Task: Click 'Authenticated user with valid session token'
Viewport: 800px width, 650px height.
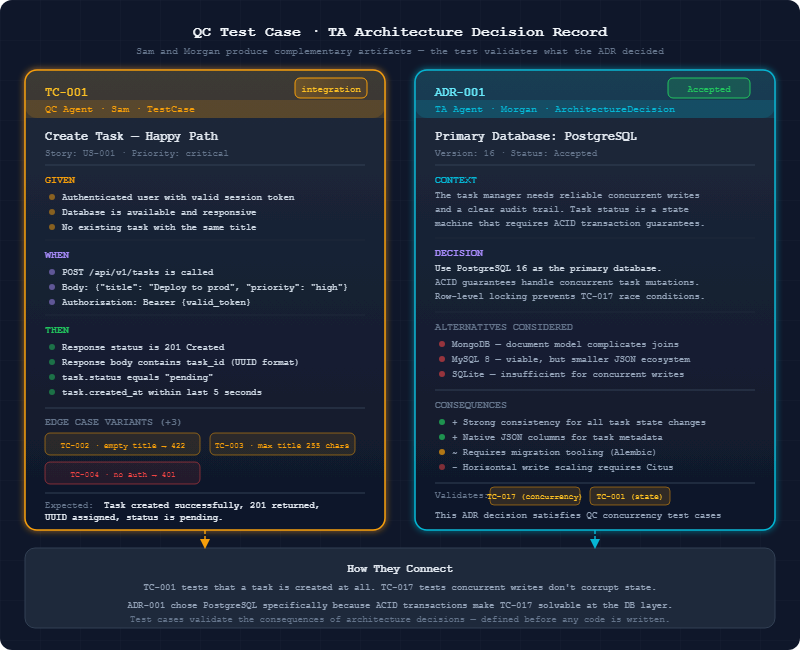Action: 178,197
